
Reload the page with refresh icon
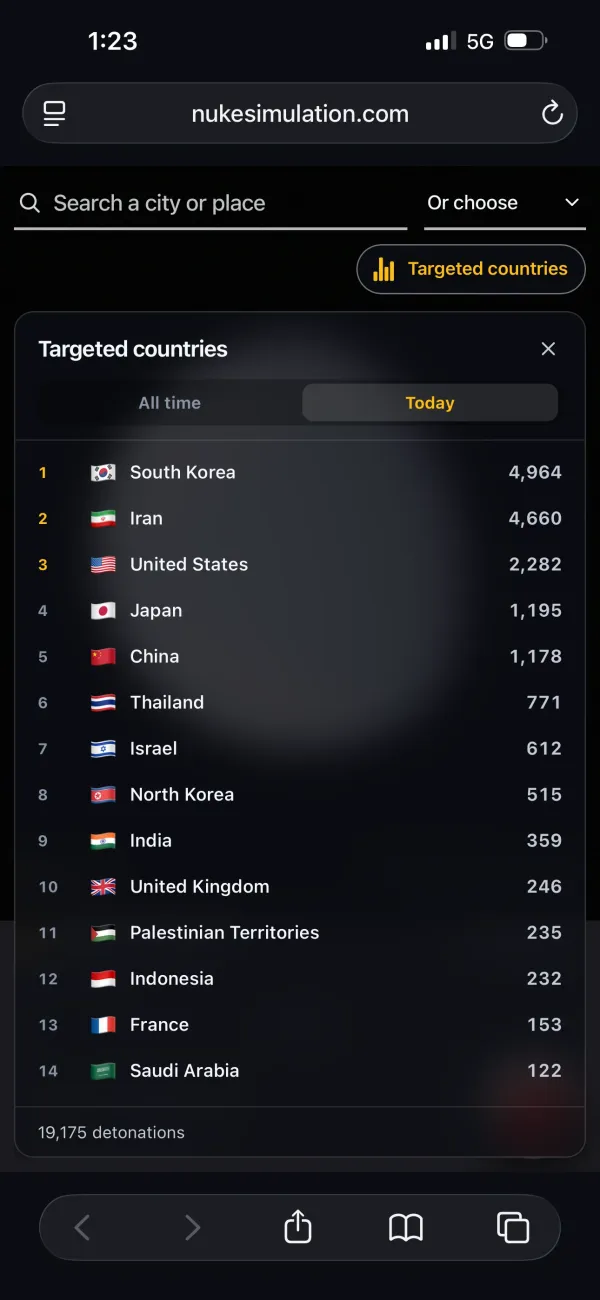[x=552, y=114]
